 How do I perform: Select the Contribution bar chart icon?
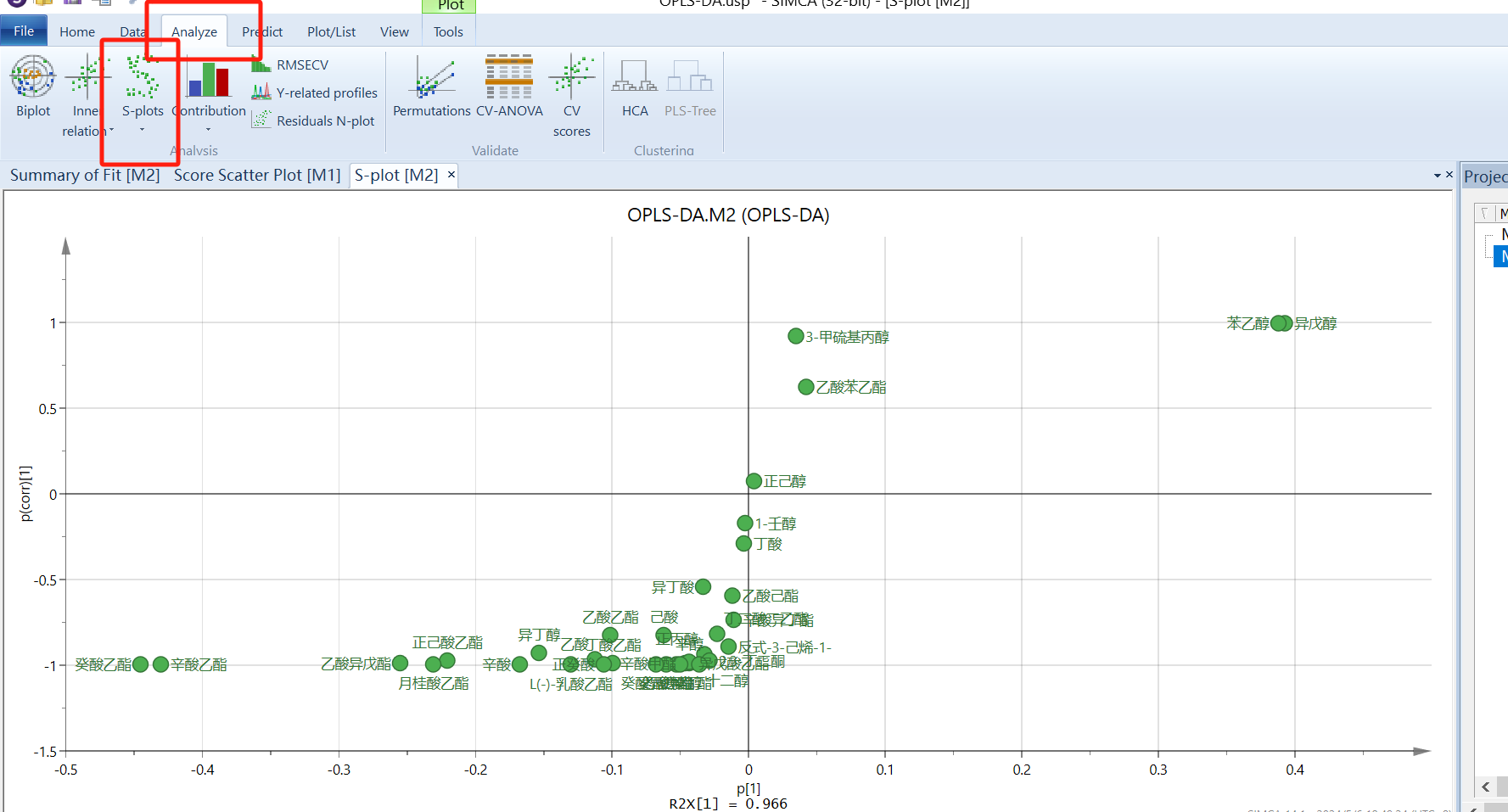click(209, 80)
